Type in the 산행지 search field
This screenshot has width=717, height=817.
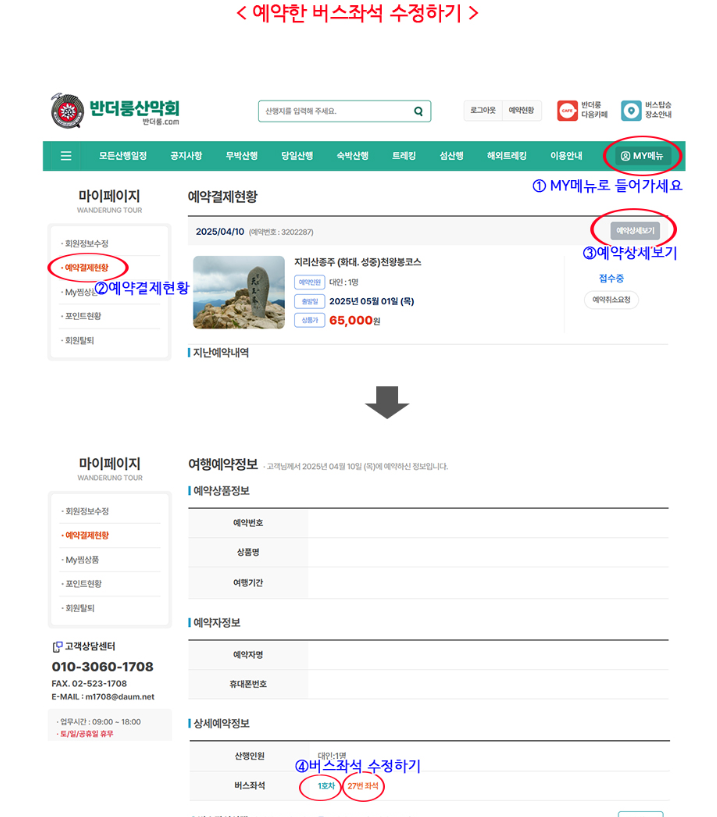coord(335,111)
